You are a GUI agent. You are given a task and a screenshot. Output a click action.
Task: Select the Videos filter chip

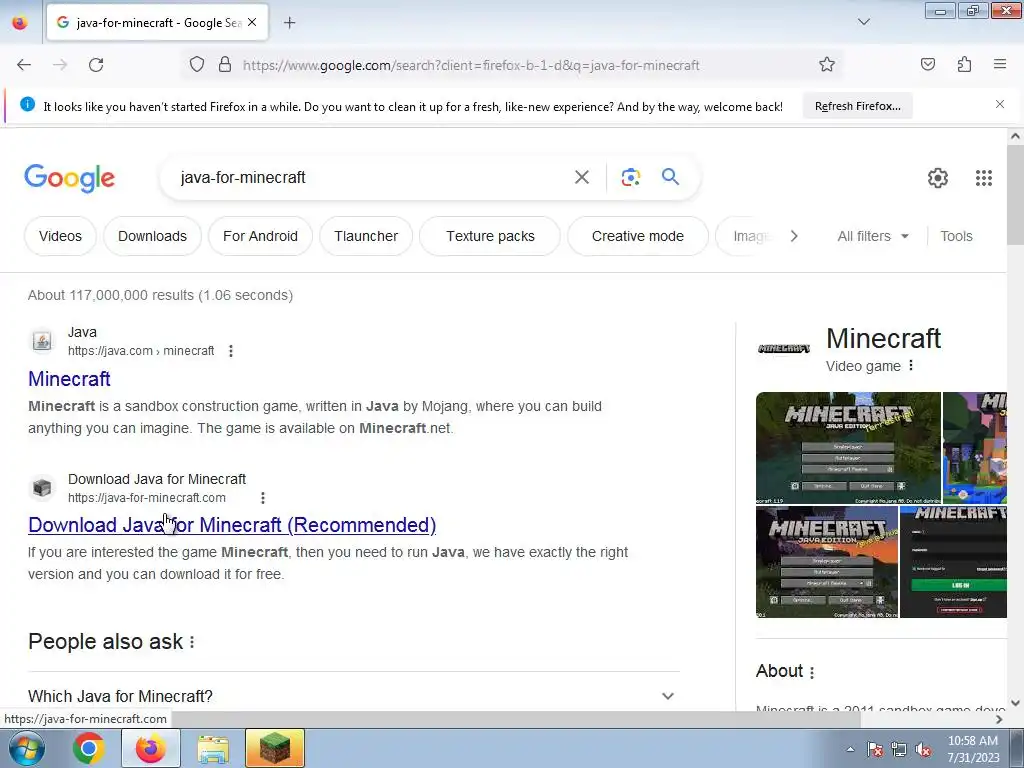[60, 236]
